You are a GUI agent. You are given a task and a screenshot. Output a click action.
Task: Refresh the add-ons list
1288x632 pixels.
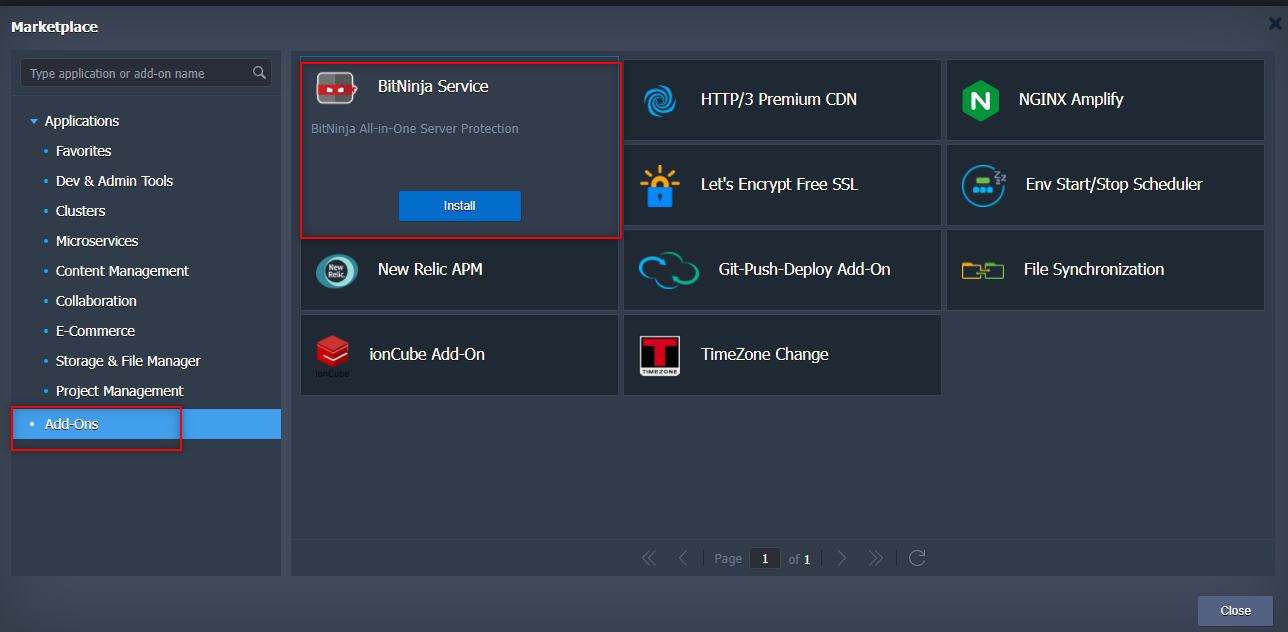tap(917, 558)
